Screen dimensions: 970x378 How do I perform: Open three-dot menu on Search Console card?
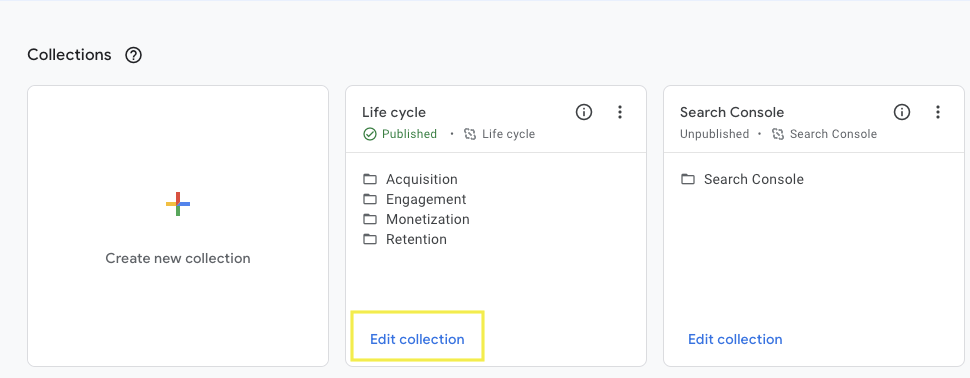[x=938, y=112]
